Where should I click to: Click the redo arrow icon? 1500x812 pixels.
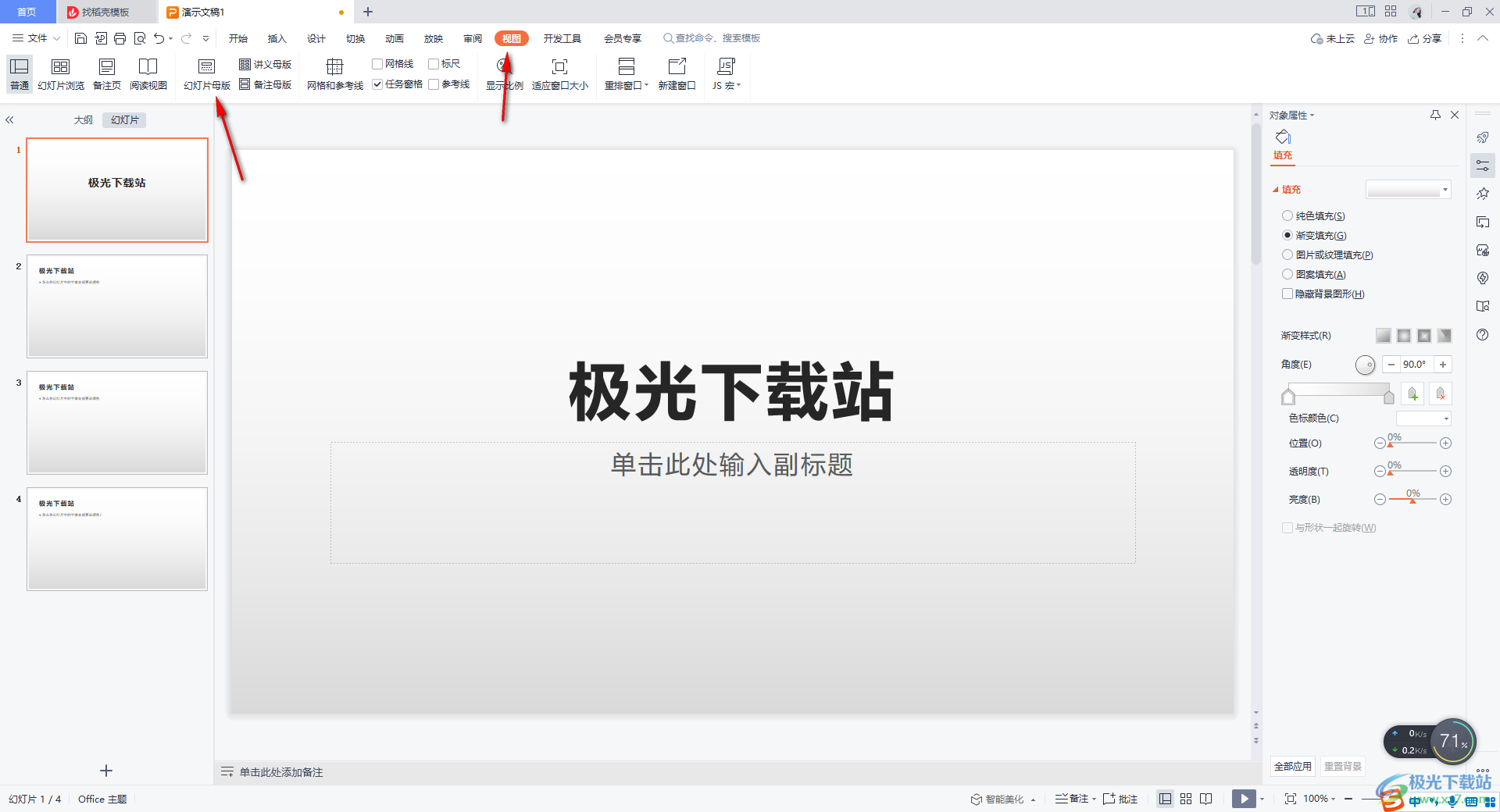tap(187, 38)
